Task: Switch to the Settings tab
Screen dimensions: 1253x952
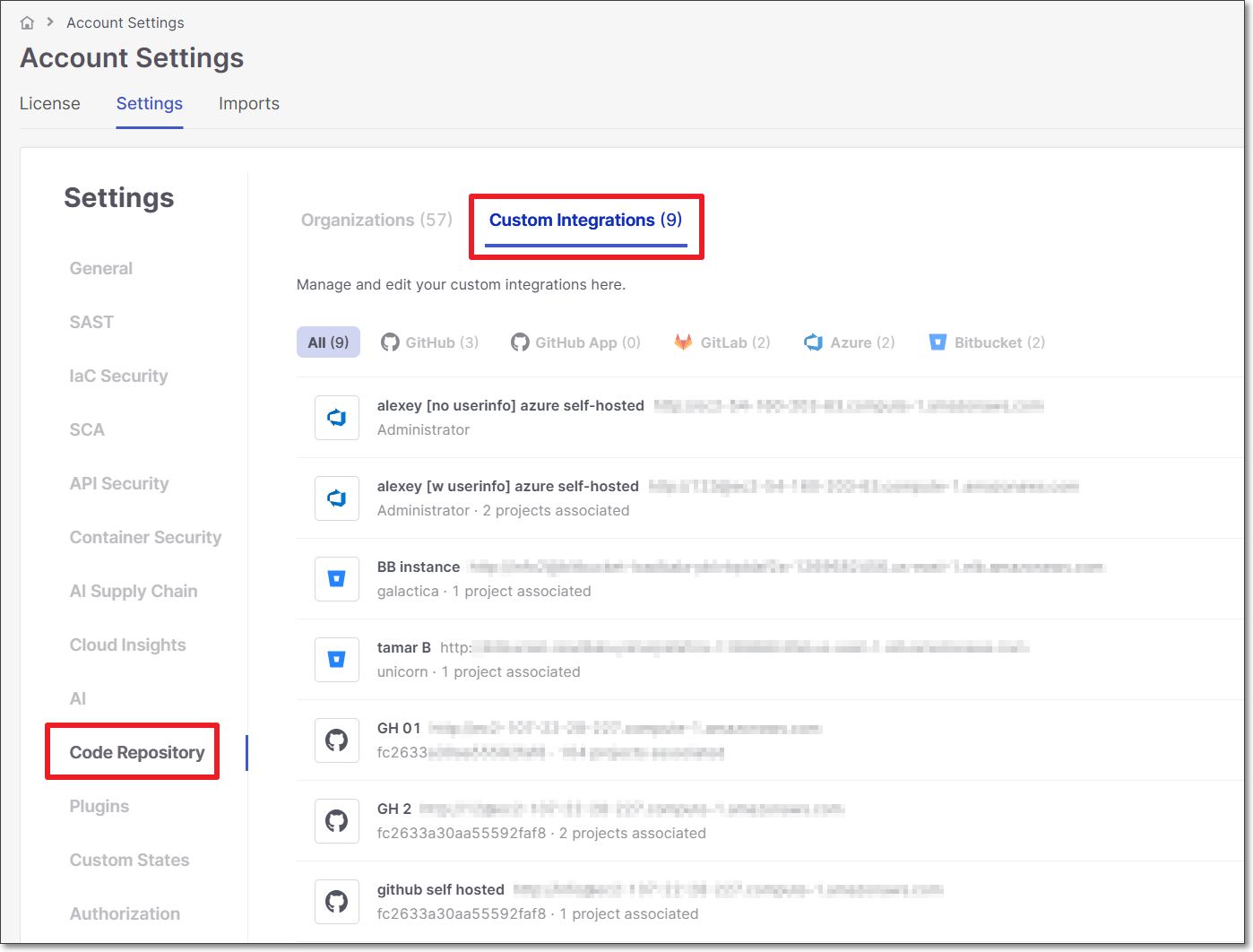Action: coord(150,104)
